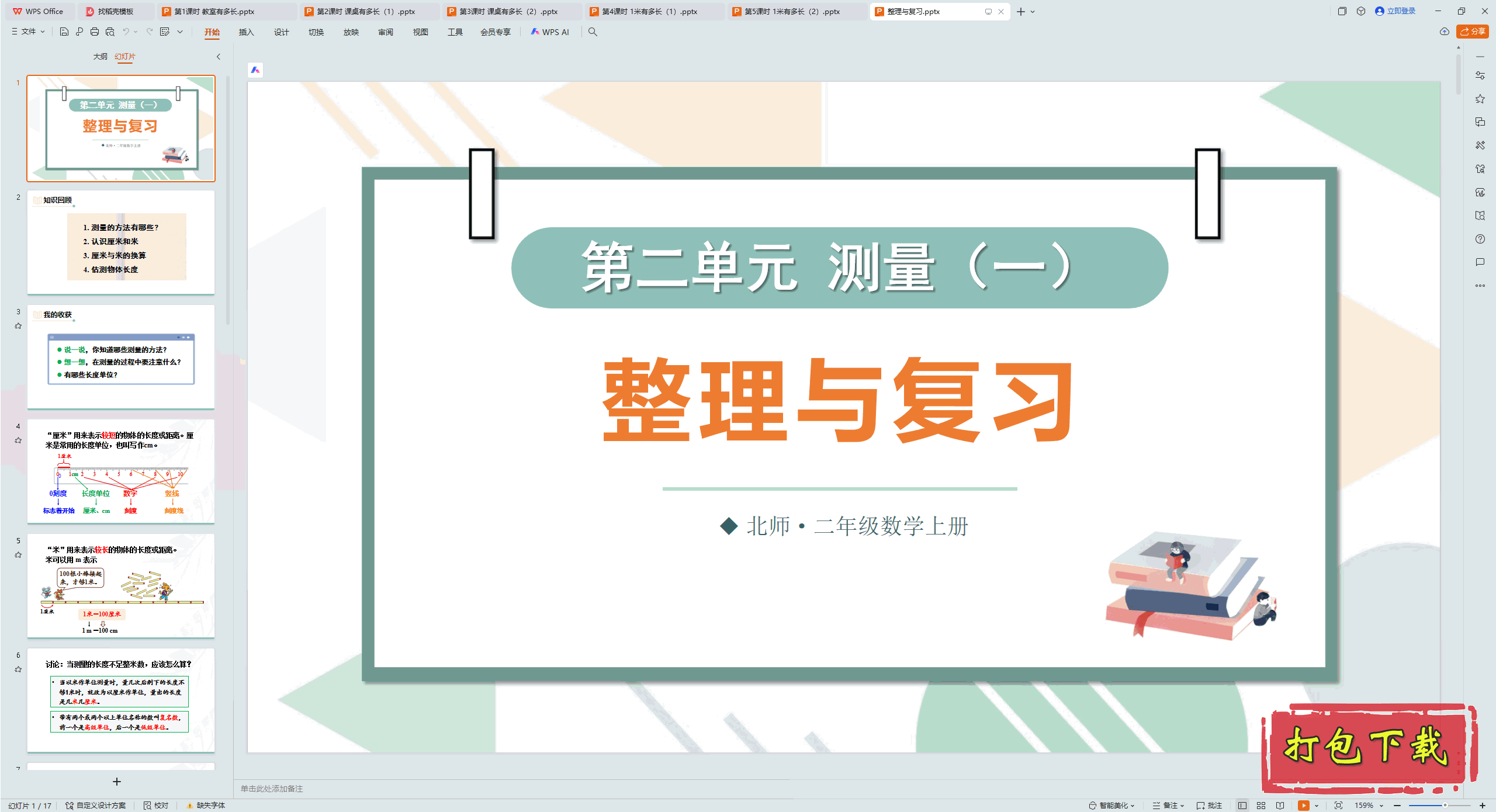Click the fit-to-window zoom icon
Screen dimensions: 1496x812
1338,805
